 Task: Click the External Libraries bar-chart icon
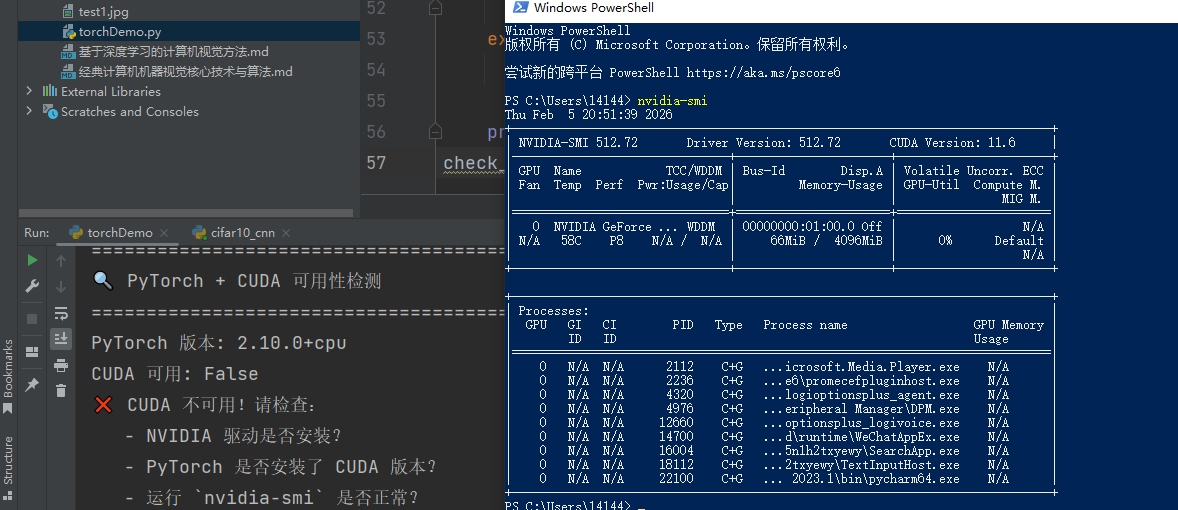point(50,91)
